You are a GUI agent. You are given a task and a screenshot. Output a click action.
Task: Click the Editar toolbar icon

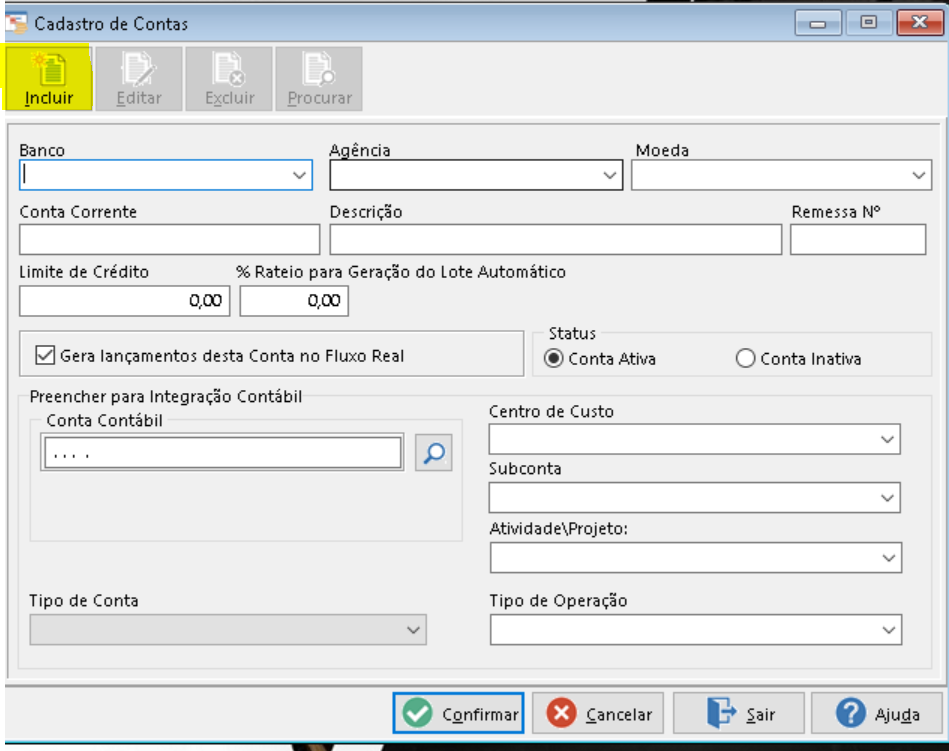tap(139, 79)
